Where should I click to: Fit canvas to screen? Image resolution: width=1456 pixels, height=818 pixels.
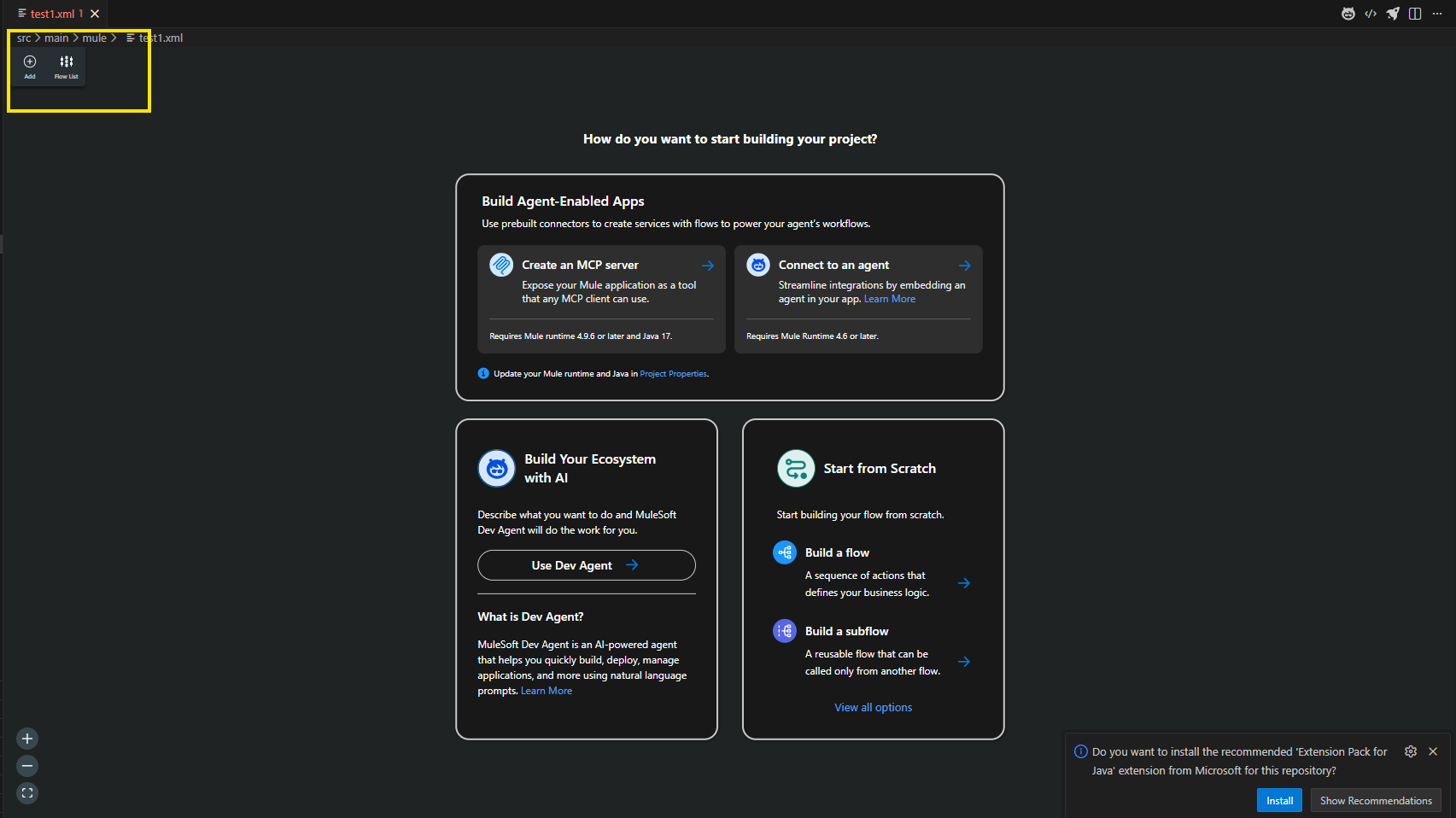pyautogui.click(x=27, y=793)
